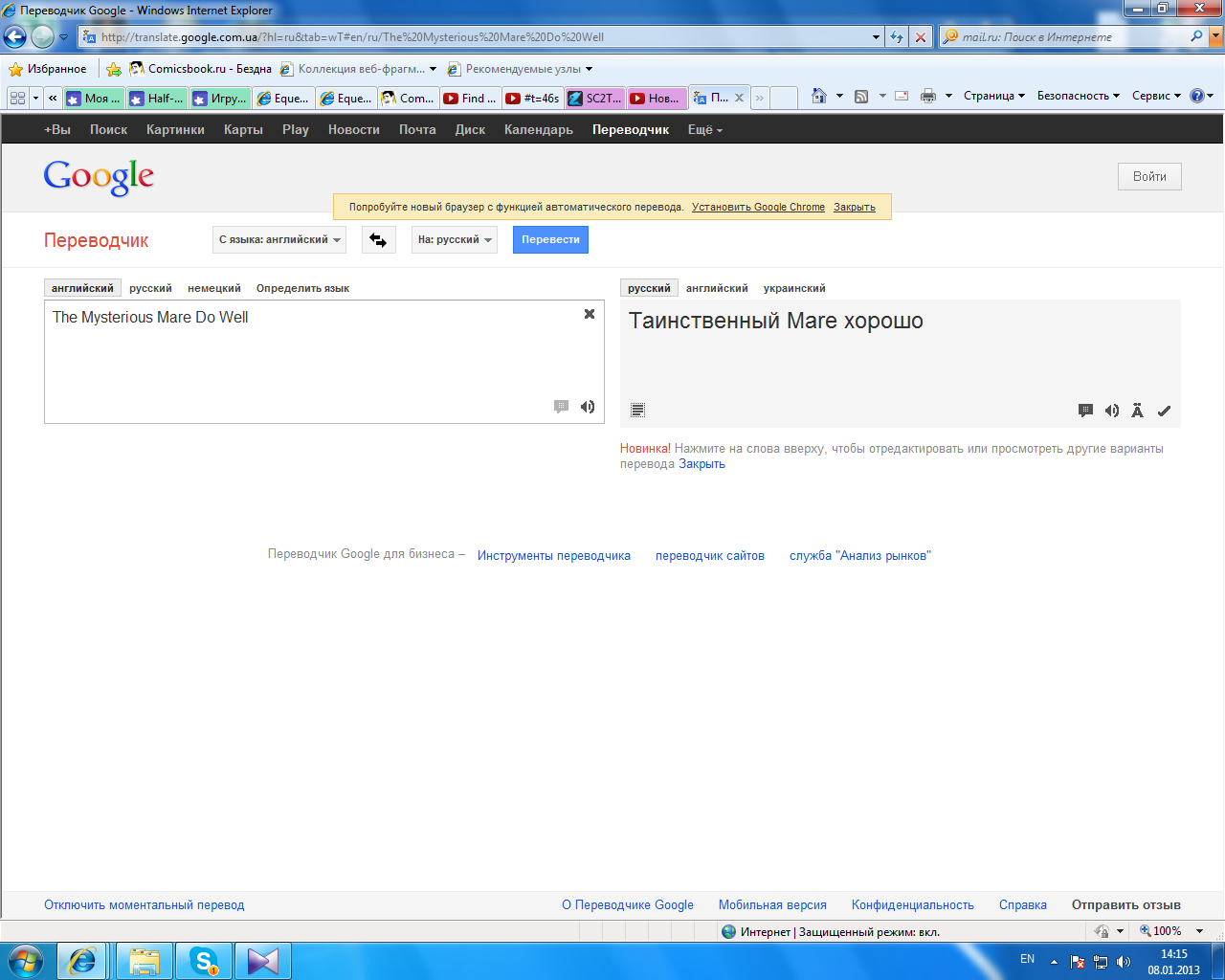Listen to the Russian translation
The width and height of the screenshot is (1225, 980).
pyautogui.click(x=1112, y=411)
